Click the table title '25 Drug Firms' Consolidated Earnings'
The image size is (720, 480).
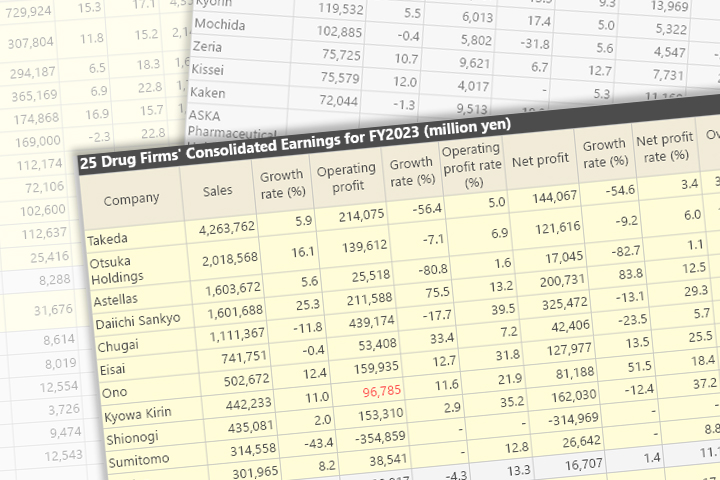click(x=300, y=144)
